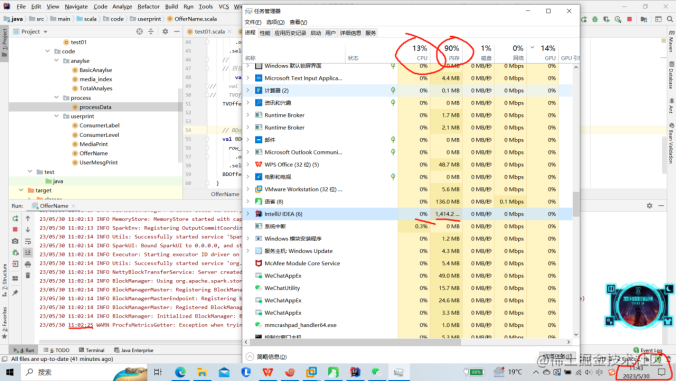The height and width of the screenshot is (381, 676).
Task: Open the Windows Start menu
Action: pos(9,372)
